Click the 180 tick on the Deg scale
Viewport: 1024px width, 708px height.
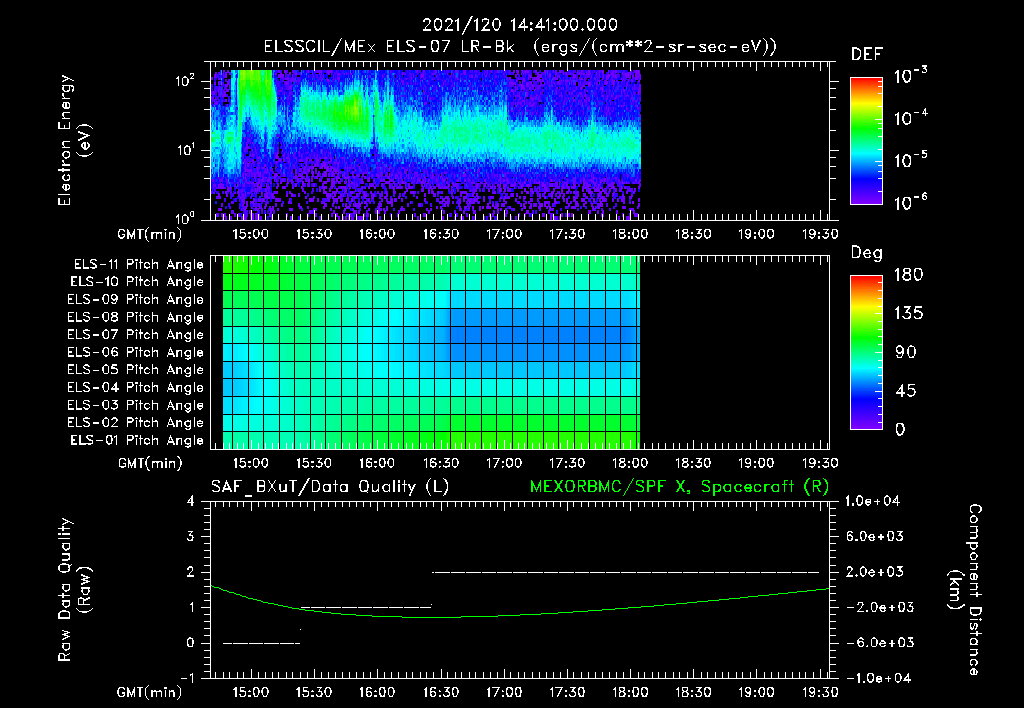[908, 275]
